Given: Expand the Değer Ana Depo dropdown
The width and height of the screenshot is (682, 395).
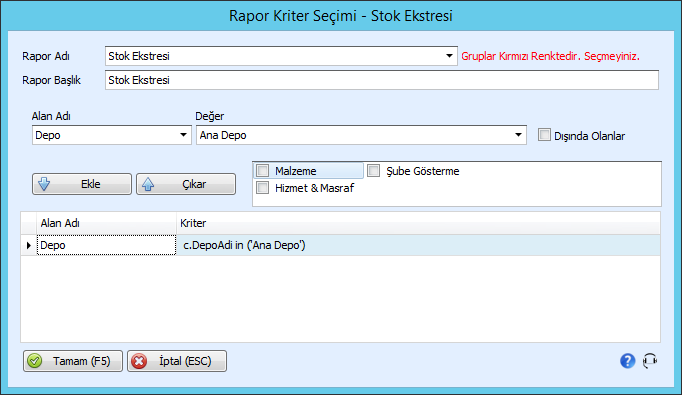Looking at the screenshot, I should click(518, 135).
